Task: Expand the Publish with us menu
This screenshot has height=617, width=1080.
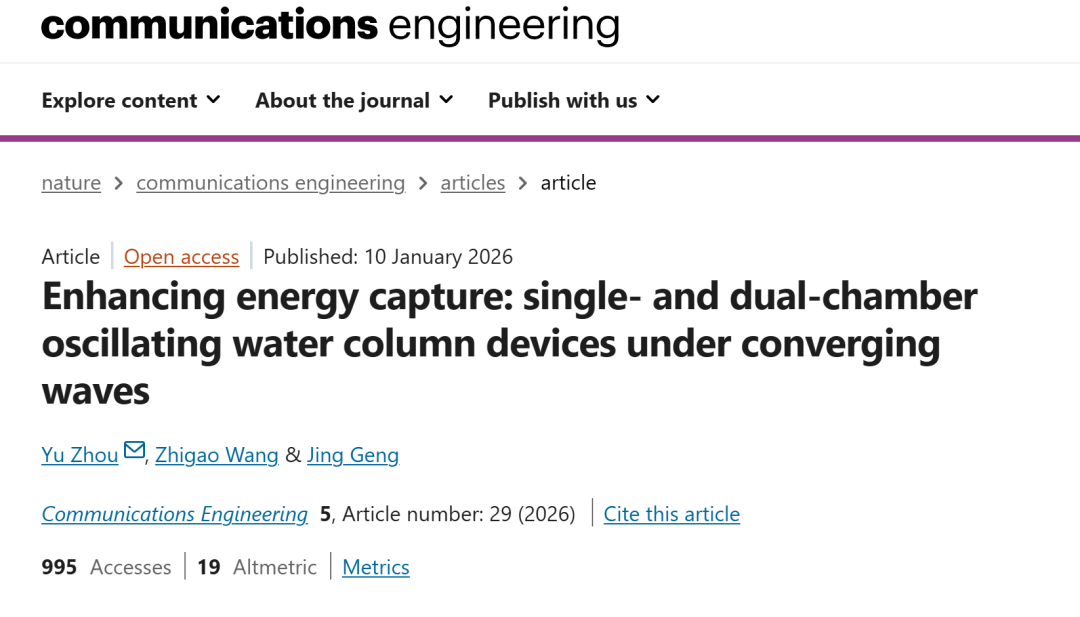Action: point(574,100)
